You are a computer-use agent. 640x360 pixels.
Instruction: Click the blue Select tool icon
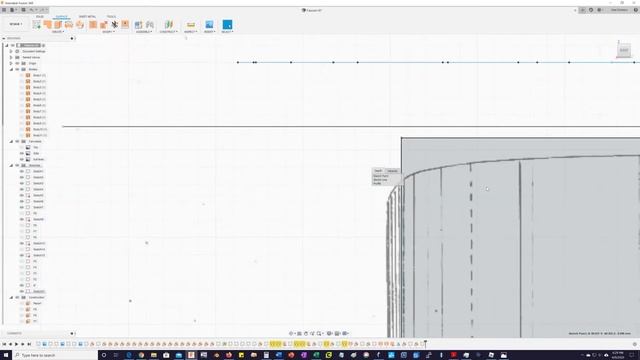[x=227, y=24]
